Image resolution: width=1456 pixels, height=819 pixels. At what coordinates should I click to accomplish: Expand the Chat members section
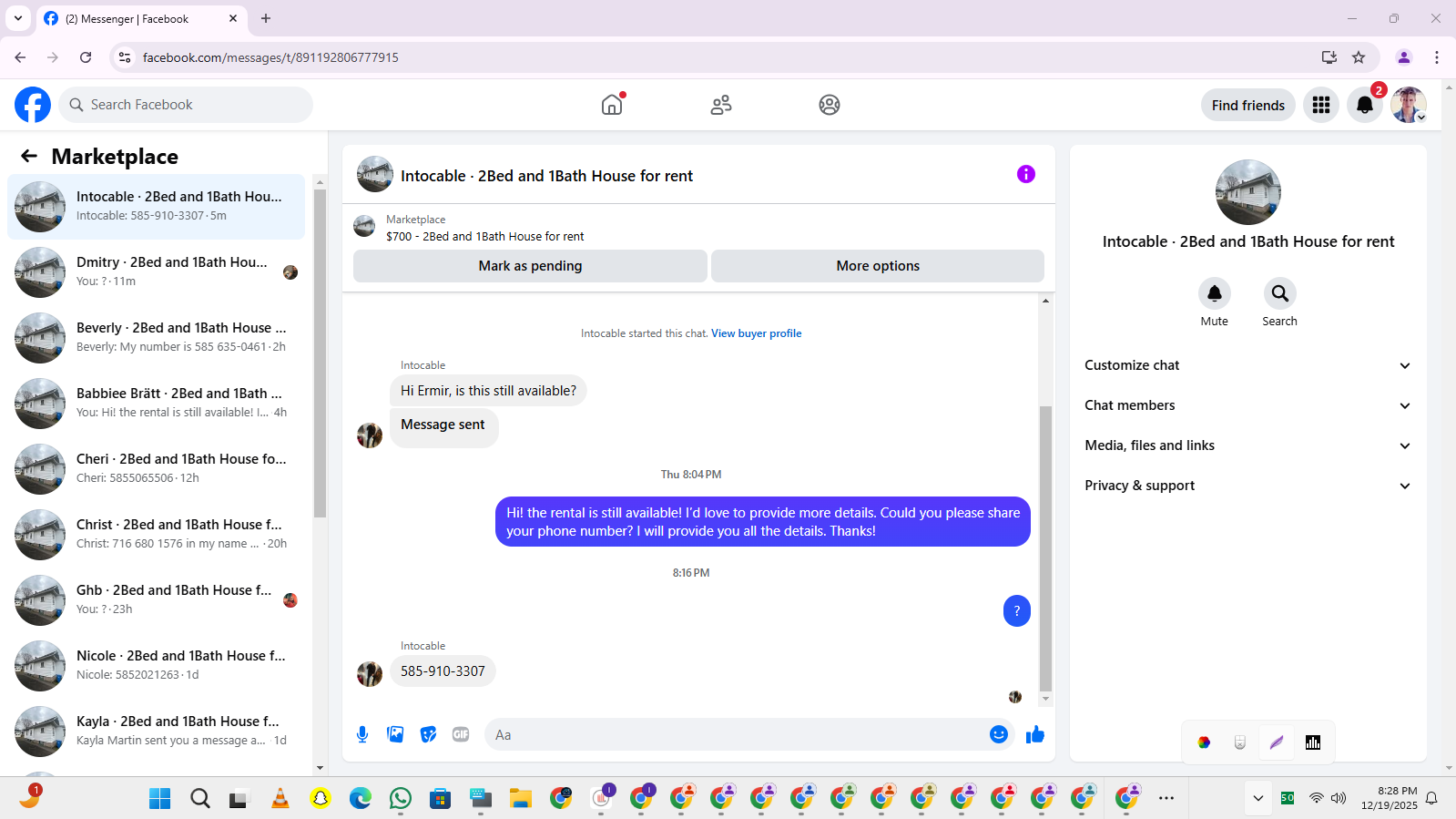(1247, 405)
